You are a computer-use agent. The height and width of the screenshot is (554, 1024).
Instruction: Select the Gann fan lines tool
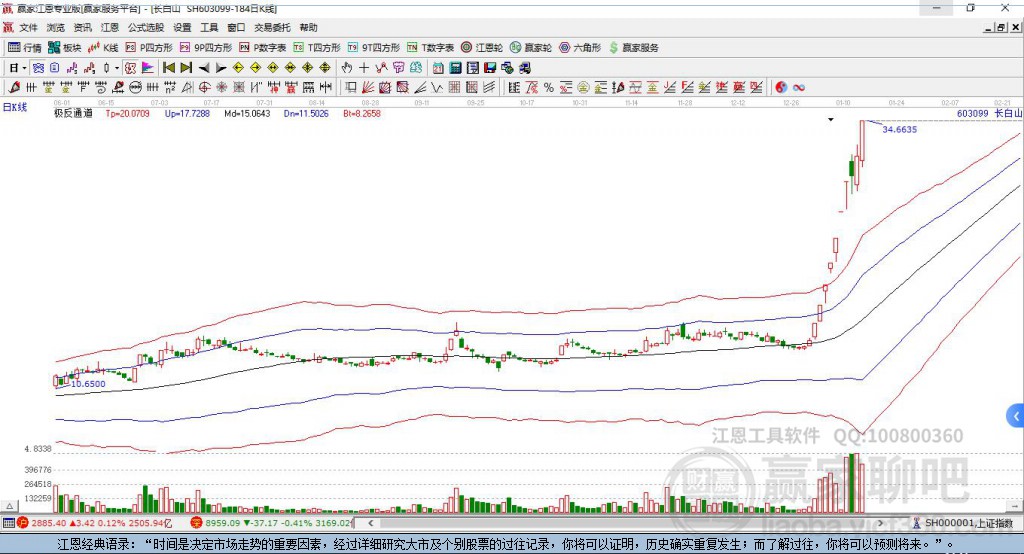pyautogui.click(x=367, y=87)
